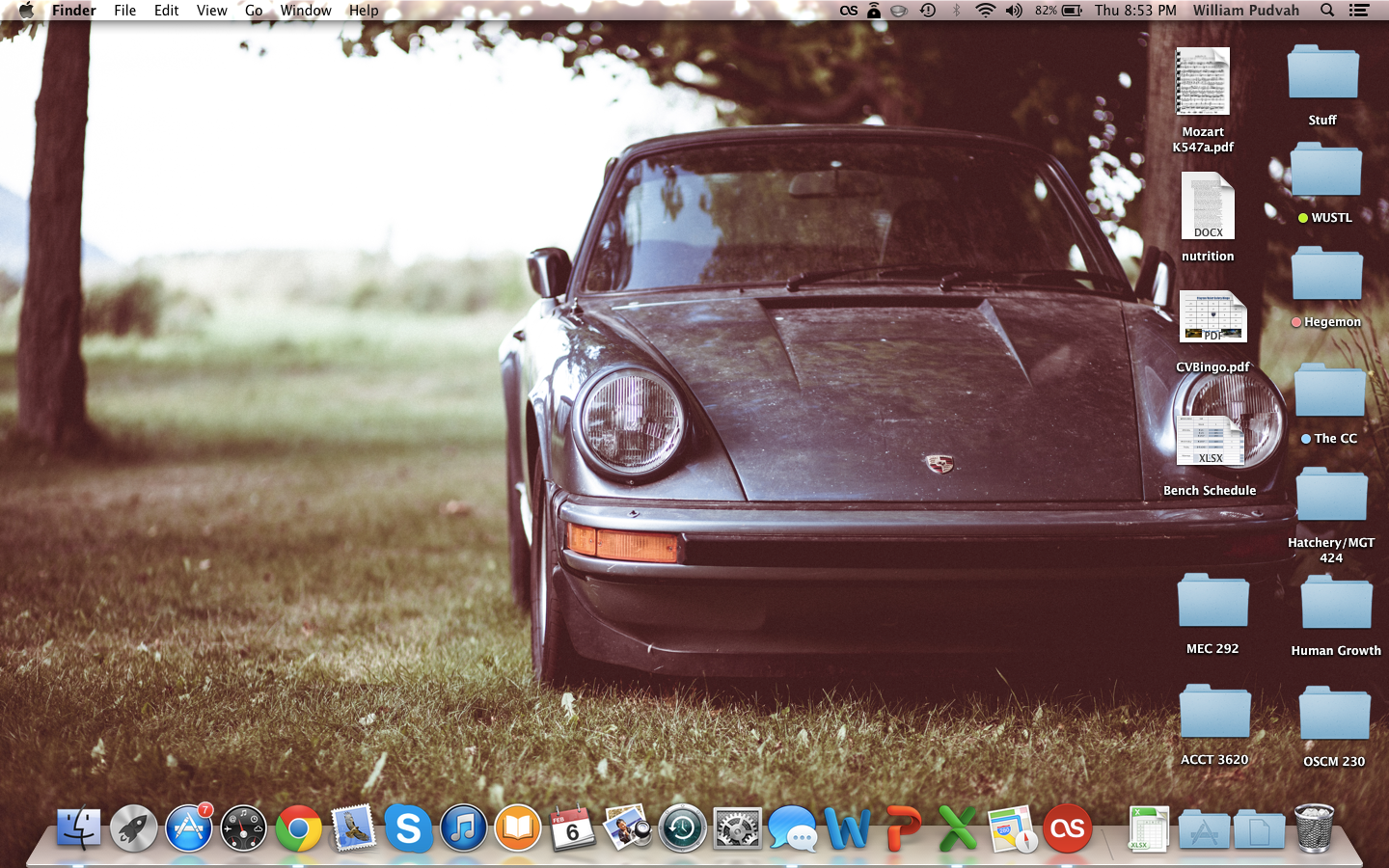The image size is (1389, 868).
Task: Launch Microsoft Word from the Dock
Action: click(847, 828)
